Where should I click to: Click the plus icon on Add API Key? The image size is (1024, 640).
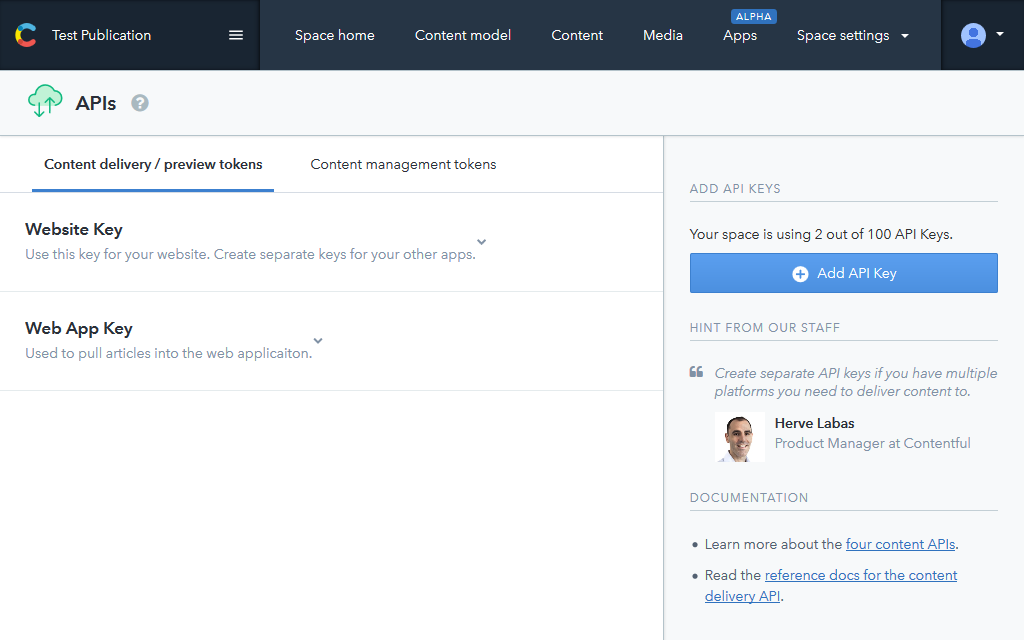pyautogui.click(x=800, y=274)
